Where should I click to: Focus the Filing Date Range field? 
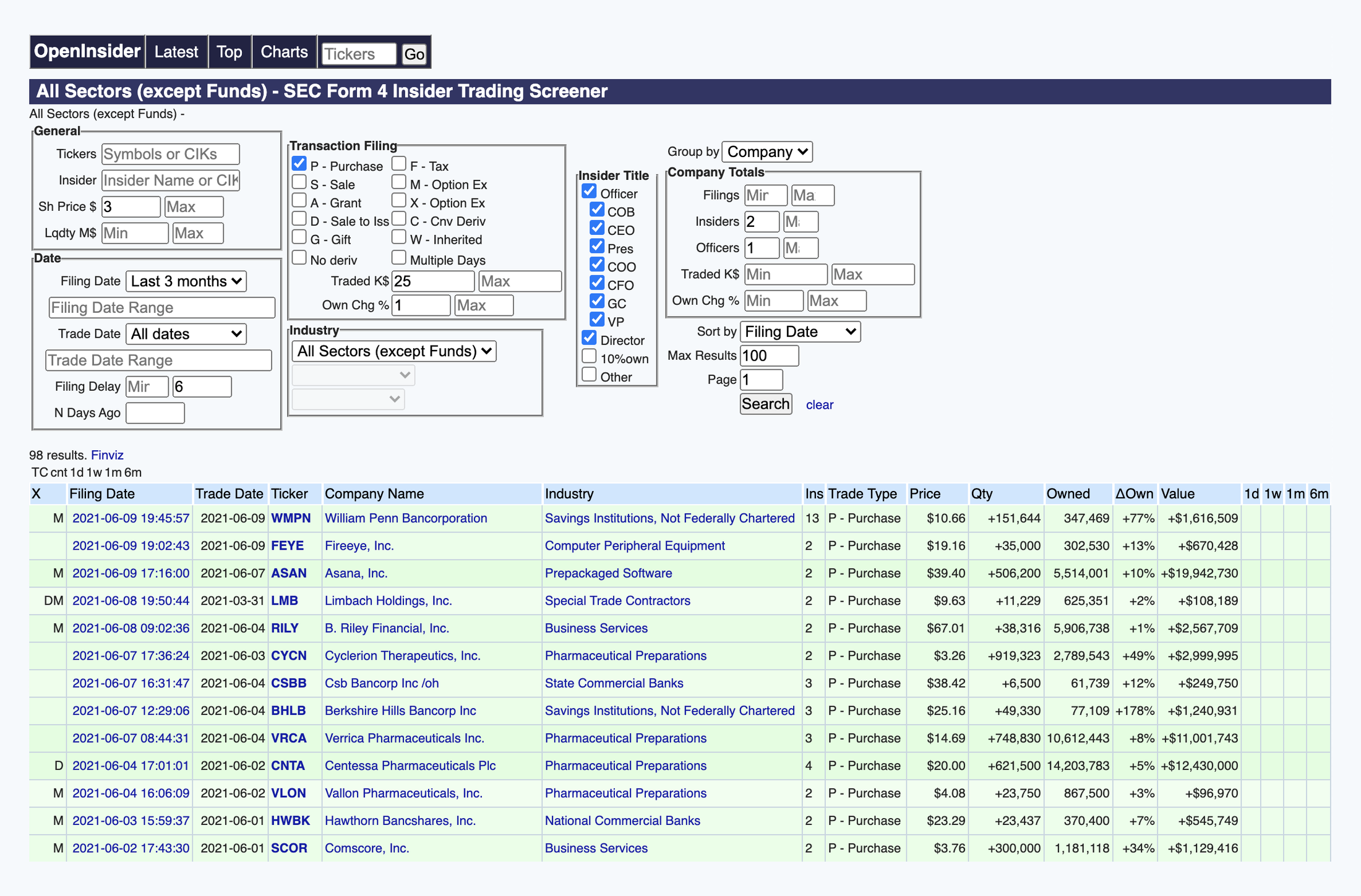pos(162,308)
